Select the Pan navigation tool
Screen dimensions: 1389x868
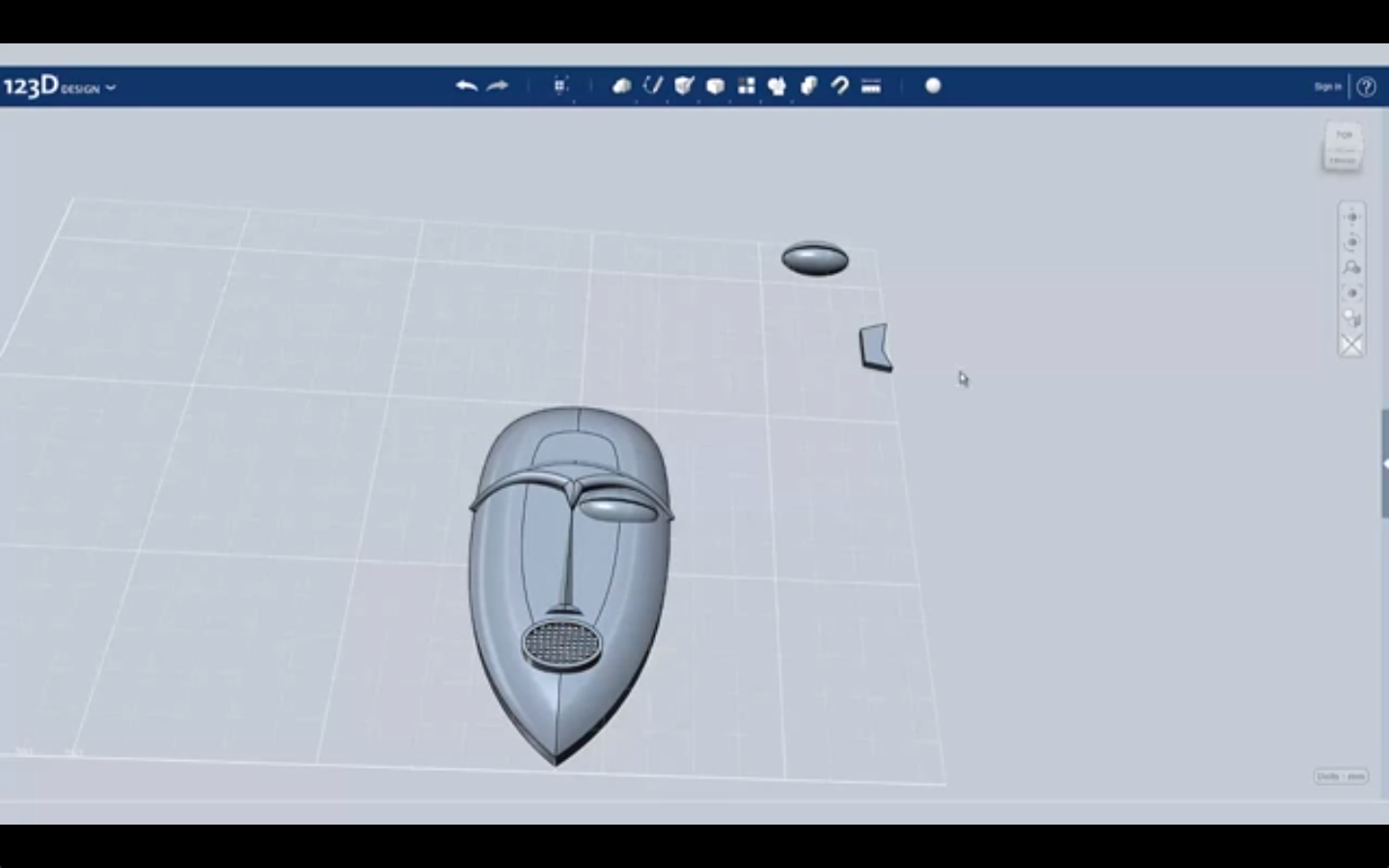coord(1351,217)
